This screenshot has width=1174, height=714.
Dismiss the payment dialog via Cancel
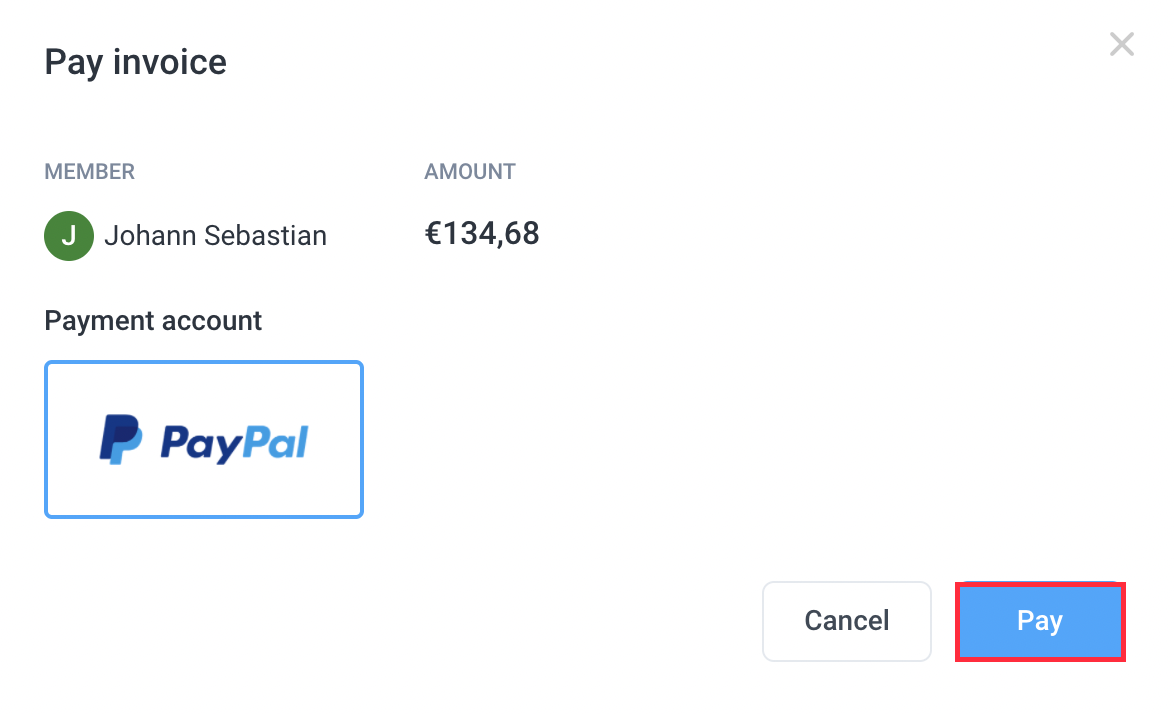(846, 621)
